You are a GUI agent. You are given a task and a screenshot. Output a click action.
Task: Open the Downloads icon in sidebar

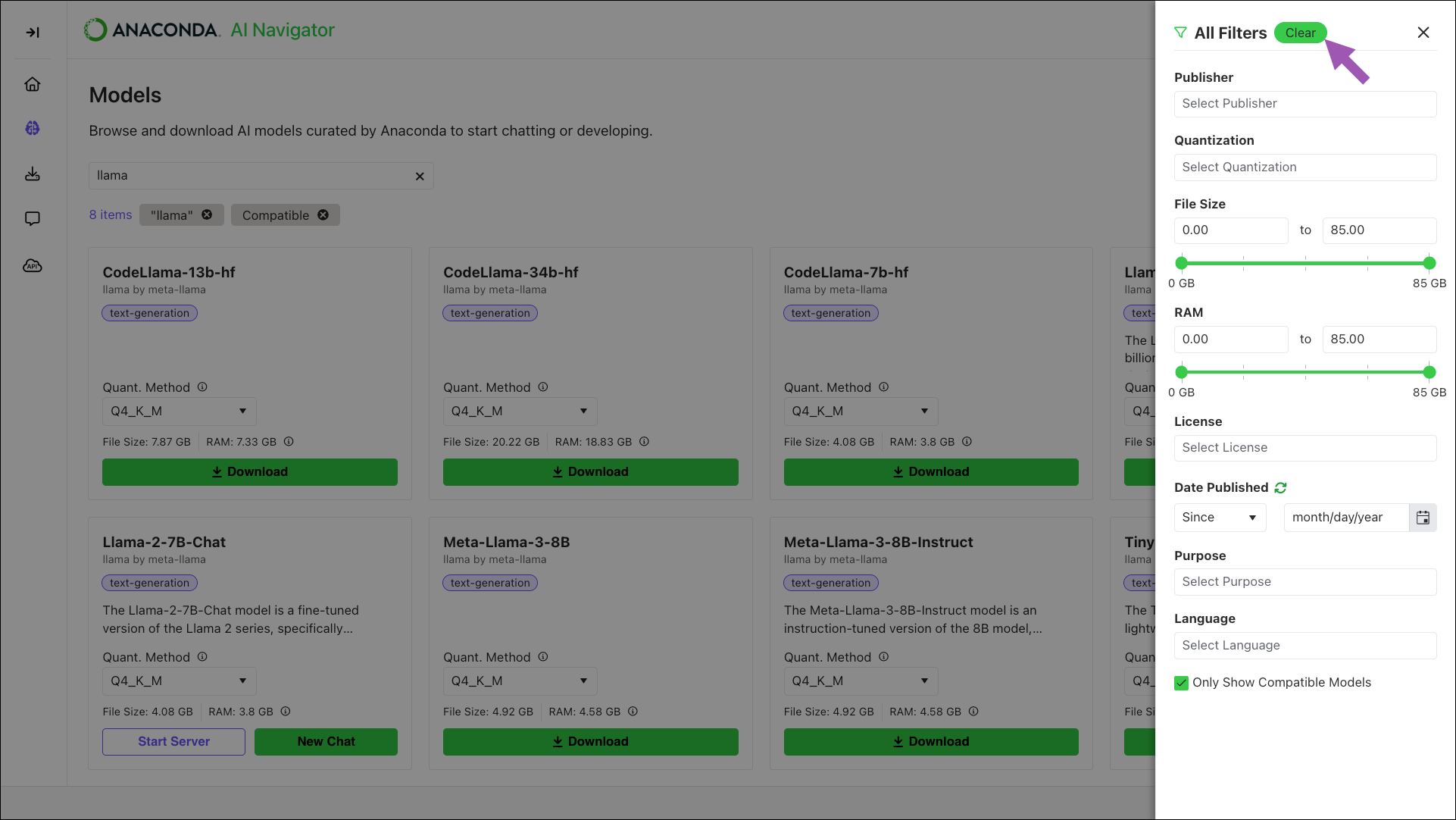click(33, 174)
